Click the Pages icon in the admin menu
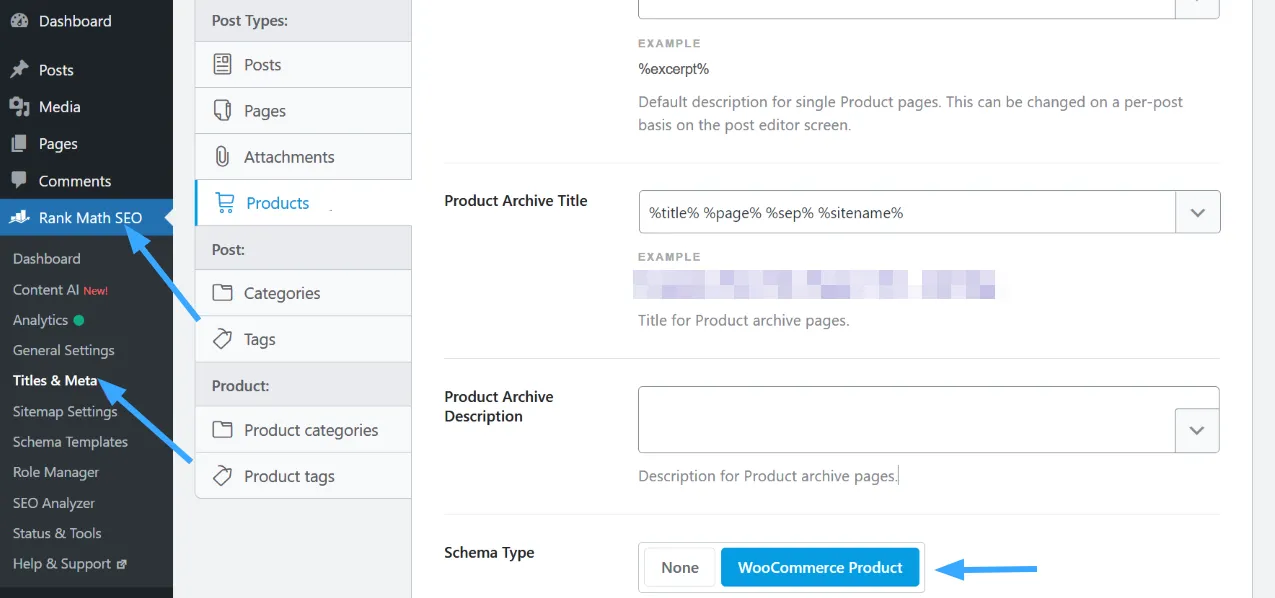Viewport: 1275px width, 598px height. coord(19,144)
